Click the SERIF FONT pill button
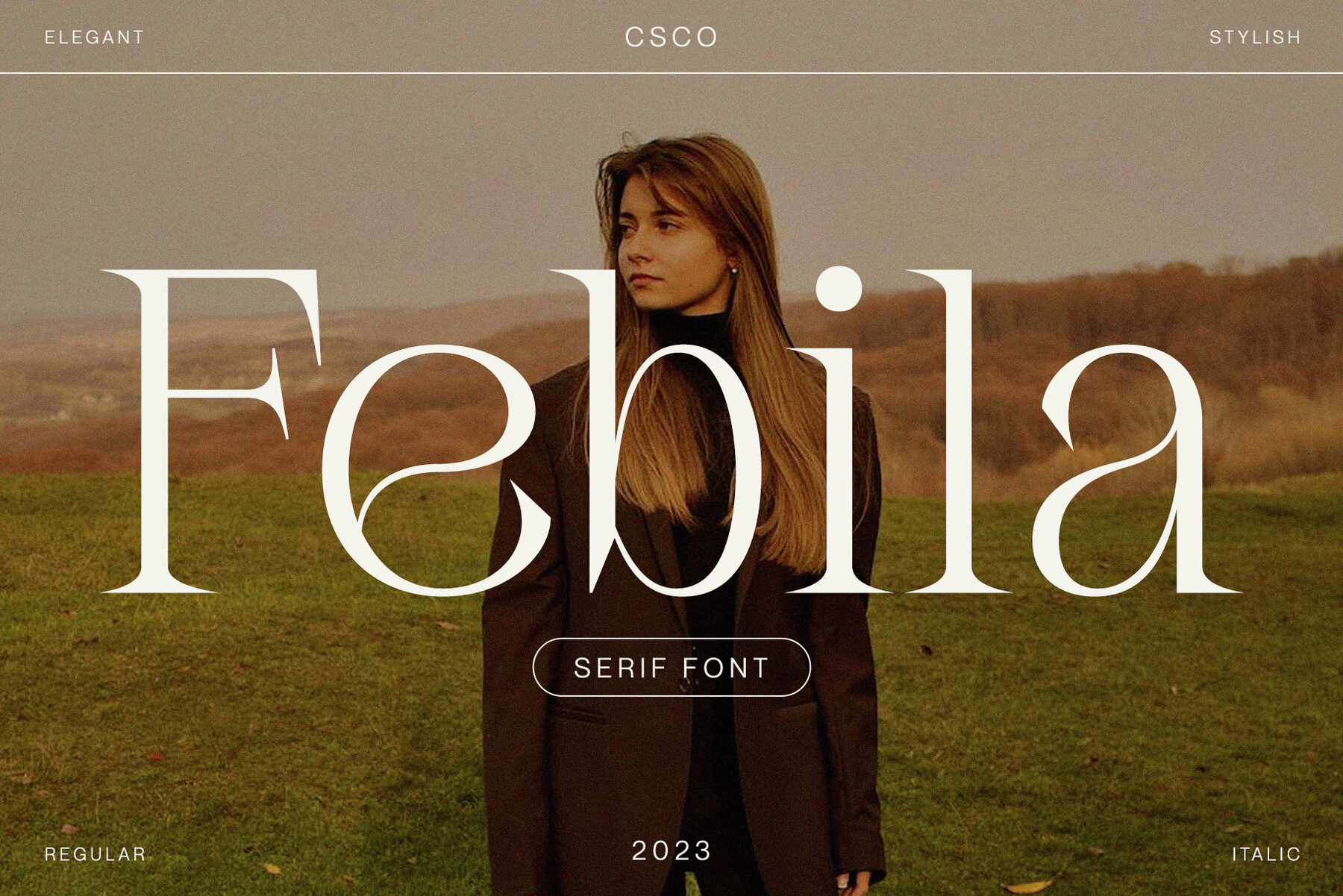The width and height of the screenshot is (1343, 896). 671,667
